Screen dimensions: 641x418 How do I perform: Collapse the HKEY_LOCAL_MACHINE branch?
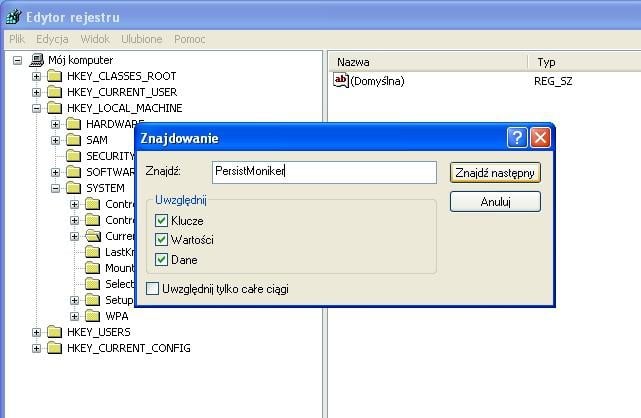point(36,108)
